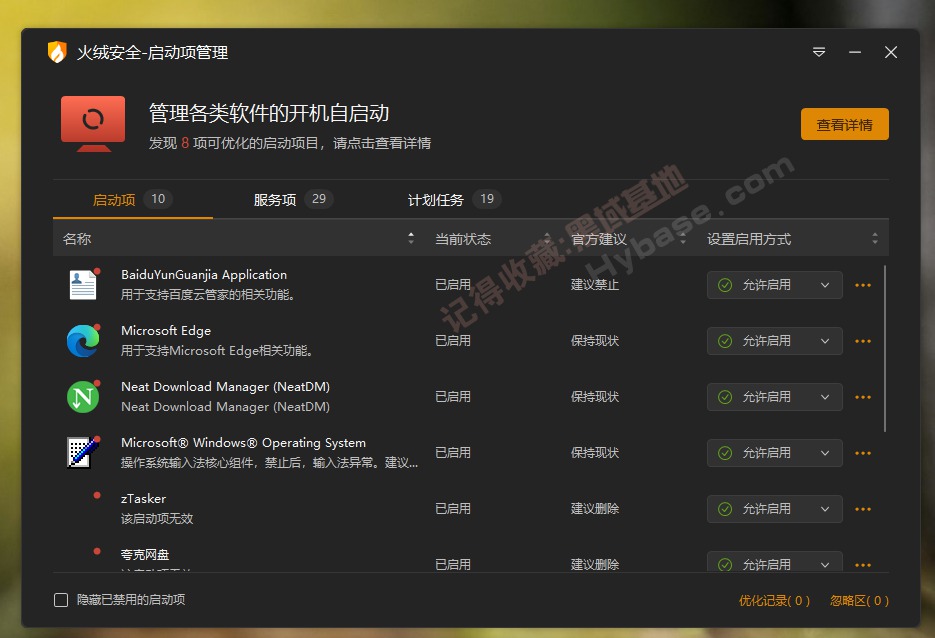Click the Huorong shield logo icon
935x638 pixels.
coord(57,52)
